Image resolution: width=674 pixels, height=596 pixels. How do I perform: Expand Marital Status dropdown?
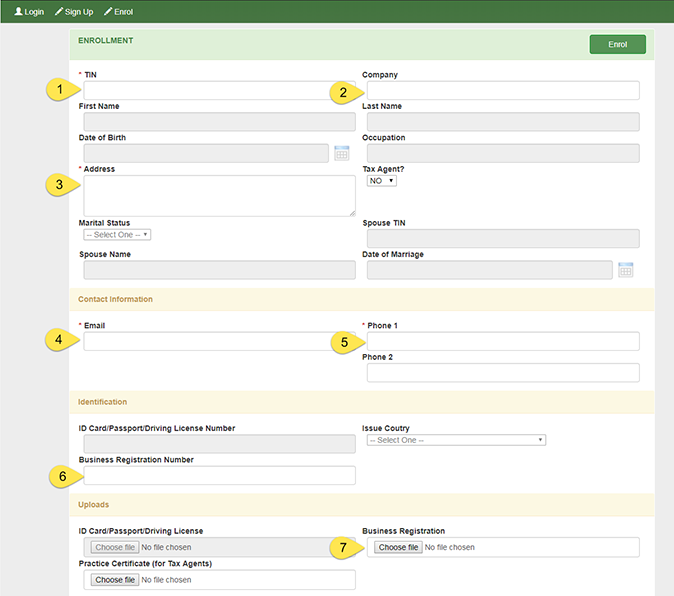click(x=117, y=235)
